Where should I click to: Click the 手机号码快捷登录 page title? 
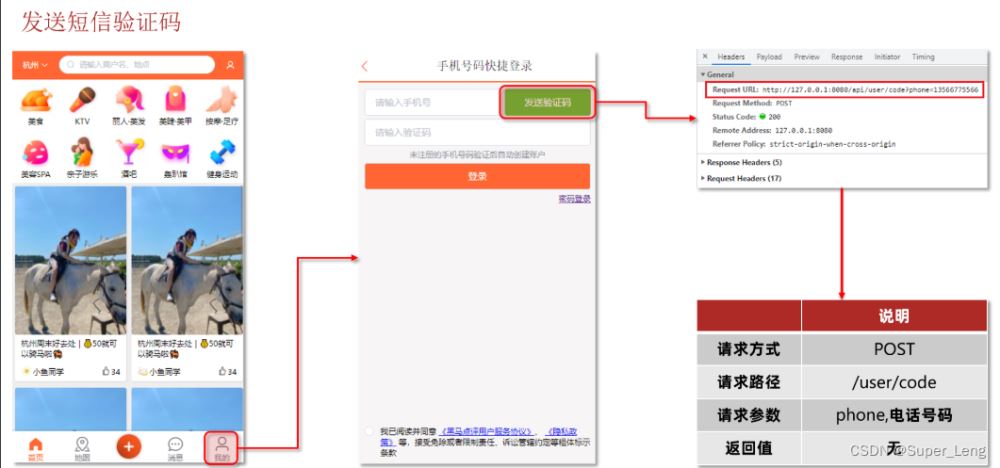(x=484, y=66)
